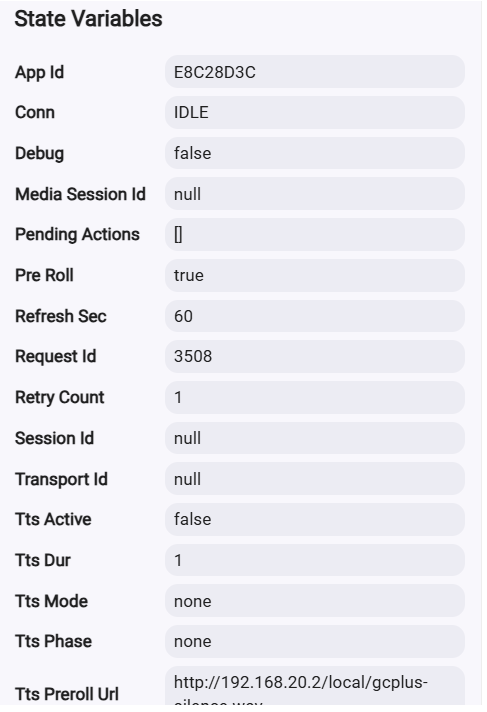Image resolution: width=487 pixels, height=712 pixels.
Task: Click the Retry Count value field
Action: tap(314, 397)
